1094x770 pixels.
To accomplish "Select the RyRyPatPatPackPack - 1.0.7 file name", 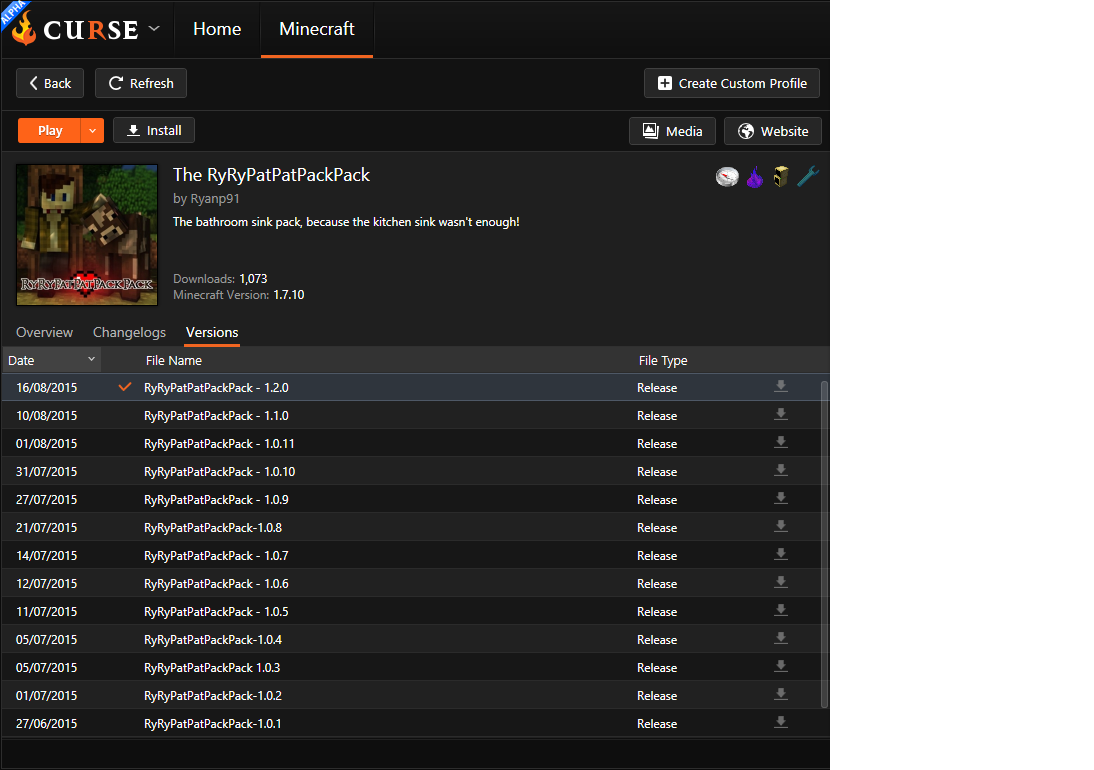I will click(x=216, y=556).
